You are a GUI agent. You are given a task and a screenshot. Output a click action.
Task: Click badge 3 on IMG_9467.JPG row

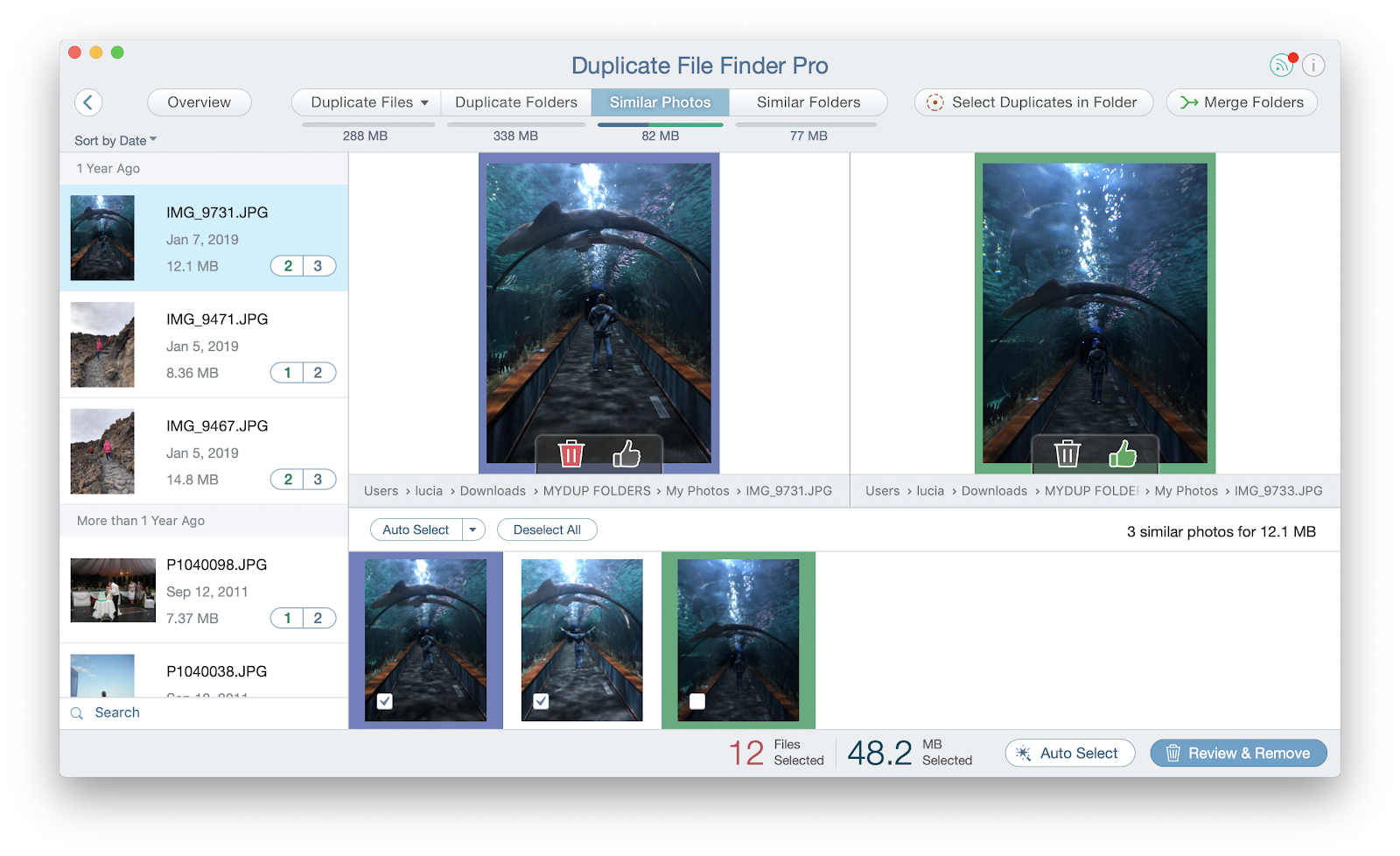(318, 480)
